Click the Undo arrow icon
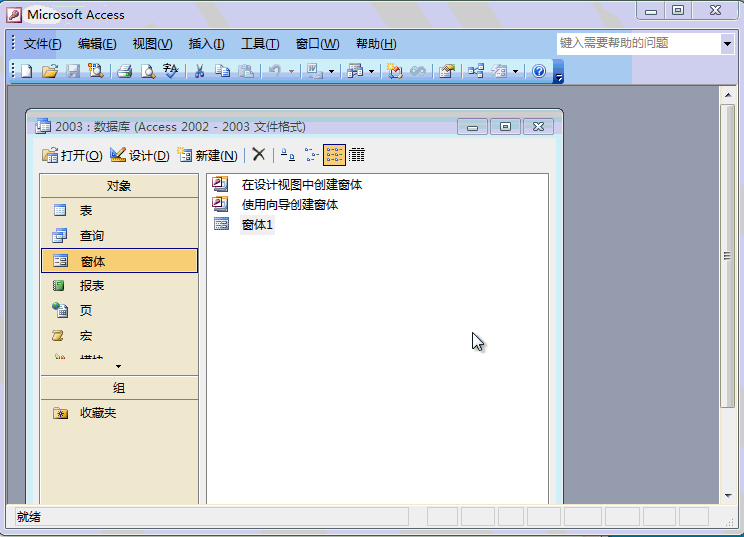This screenshot has width=744, height=537. [x=275, y=72]
